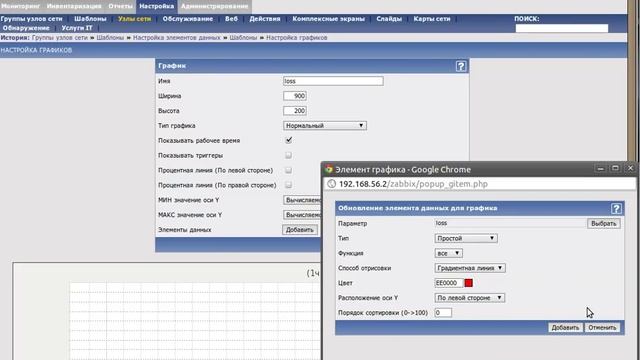Click Порядок сортировки input field
Viewport: 640px width, 360px height.
[443, 313]
